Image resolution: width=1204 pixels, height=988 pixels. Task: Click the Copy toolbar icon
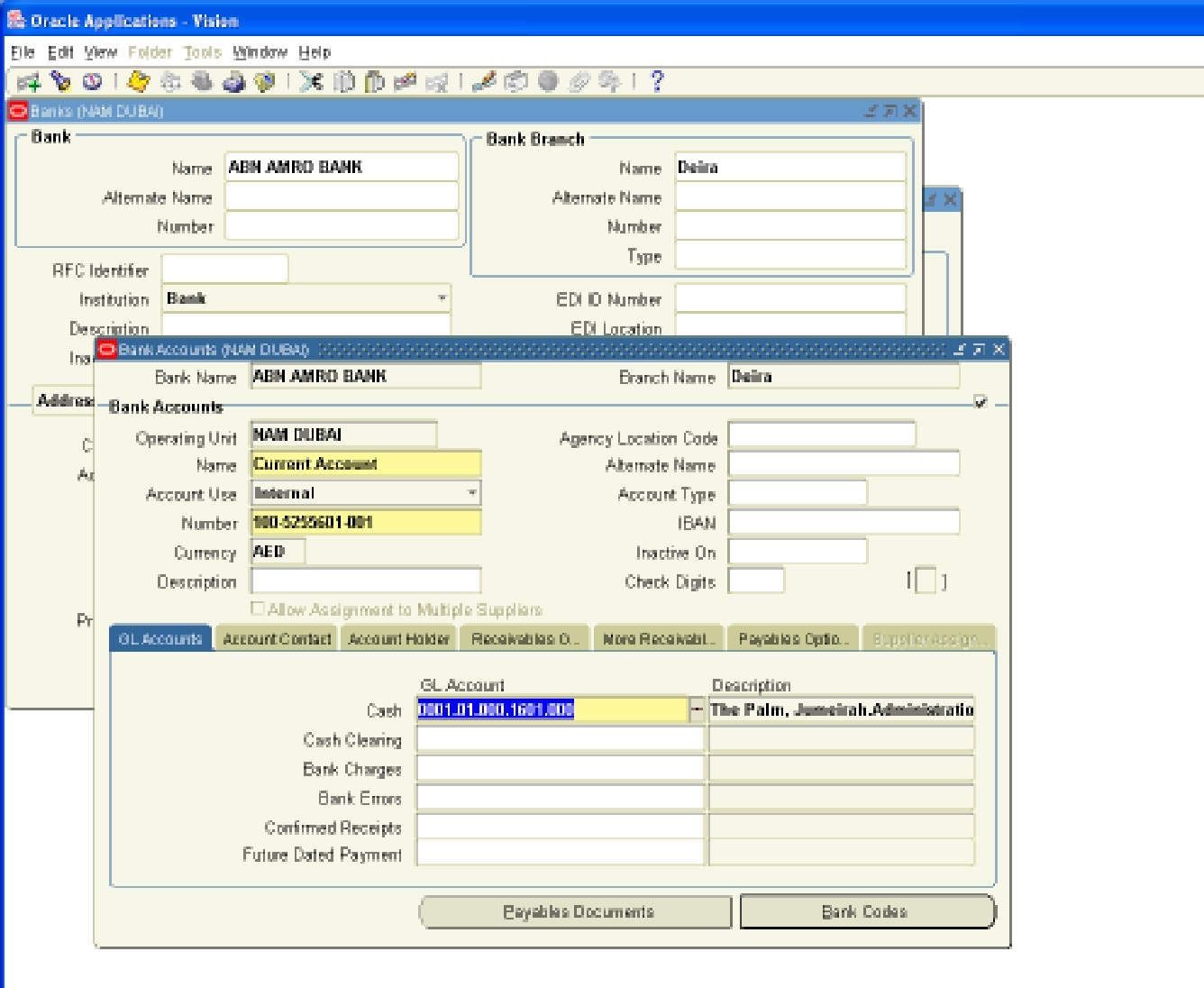pos(342,83)
